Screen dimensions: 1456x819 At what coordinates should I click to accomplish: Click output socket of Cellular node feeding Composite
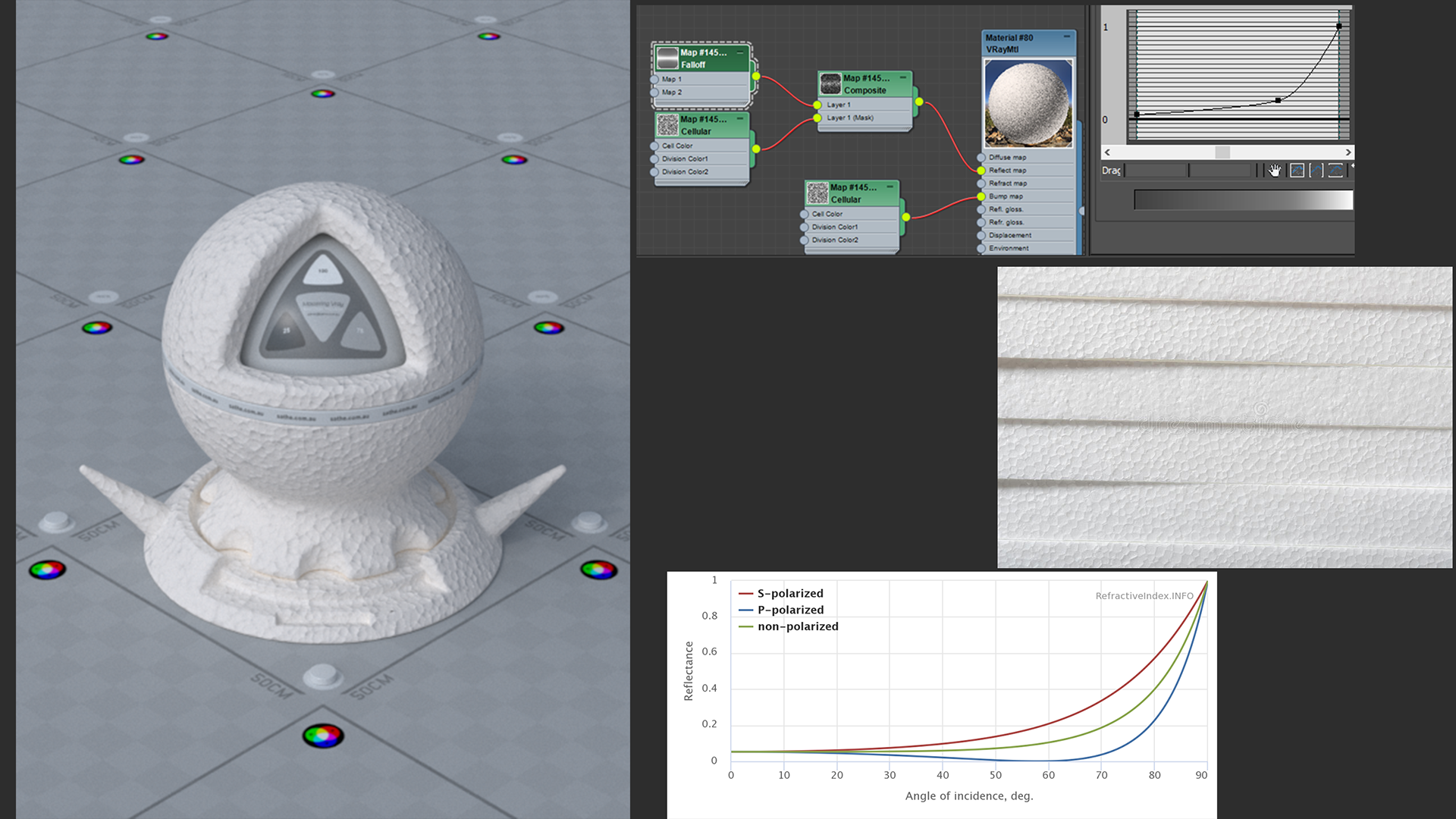(756, 149)
